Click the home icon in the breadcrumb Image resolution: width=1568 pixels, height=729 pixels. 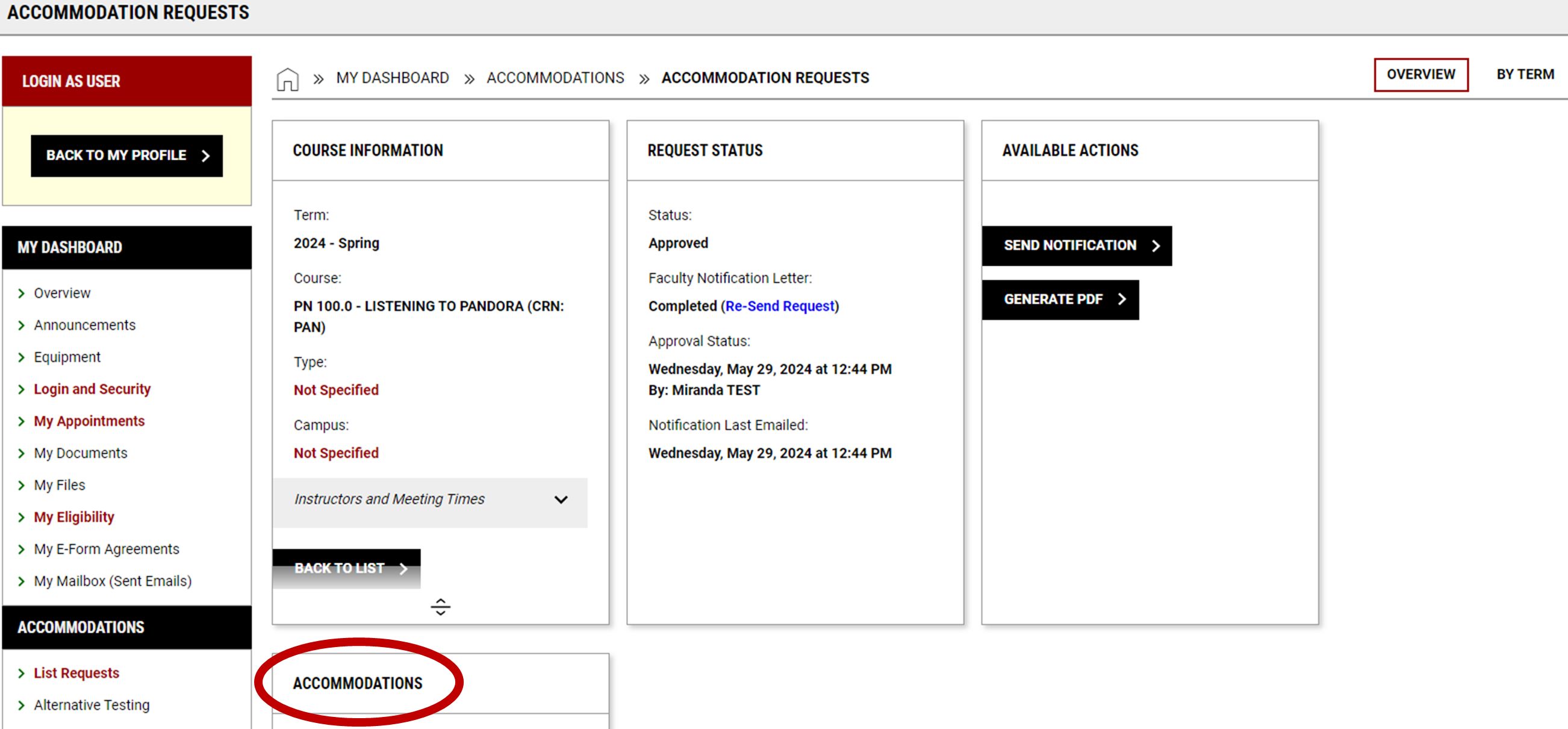point(286,77)
